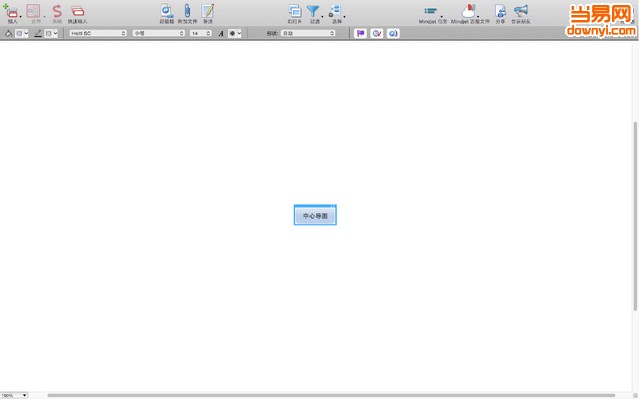The height and width of the screenshot is (400, 640).
Task: Open Quick Input (快速输入) tool
Action: pyautogui.click(x=77, y=11)
